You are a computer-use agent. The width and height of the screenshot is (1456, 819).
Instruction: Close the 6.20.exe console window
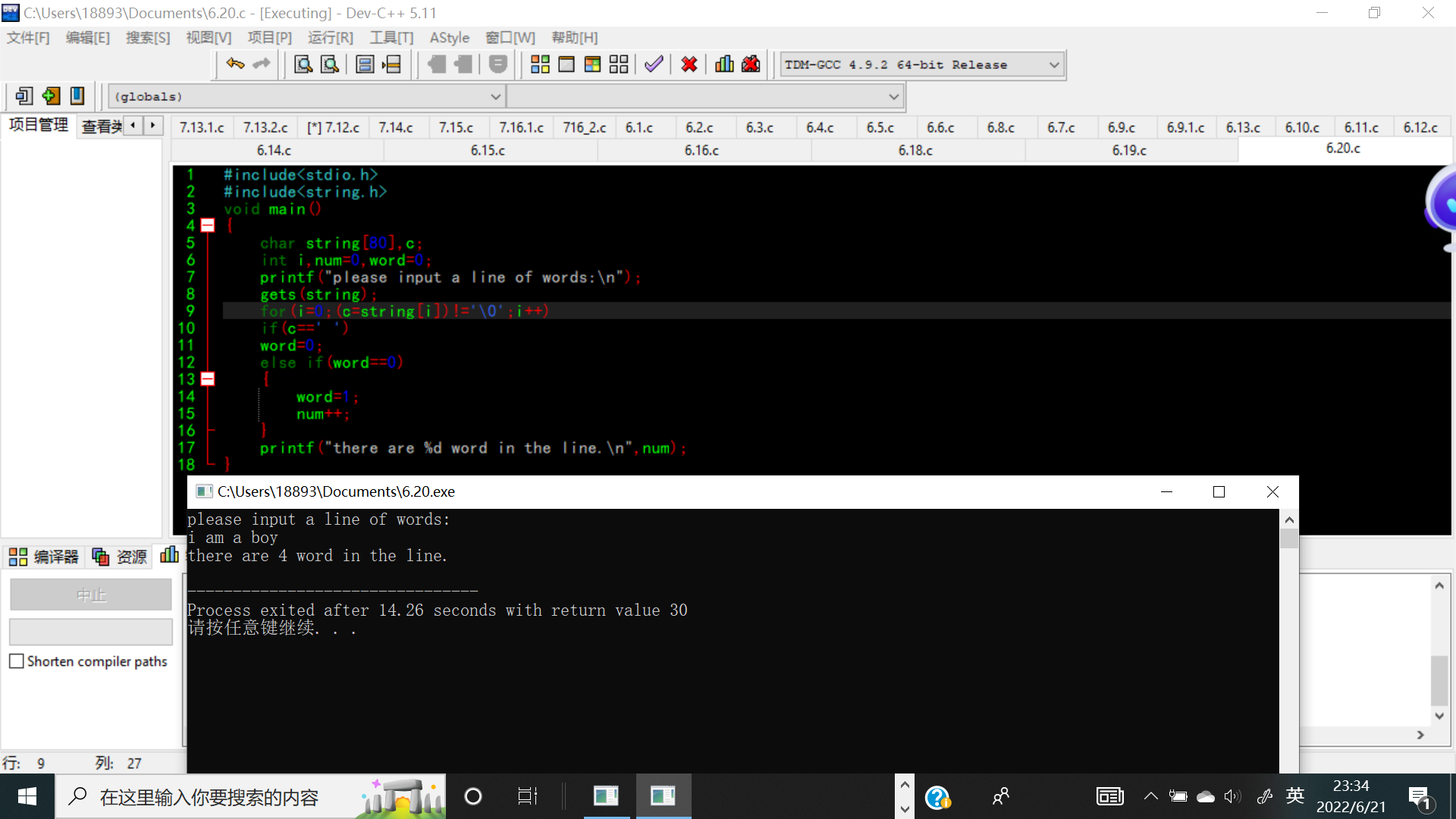1273,491
